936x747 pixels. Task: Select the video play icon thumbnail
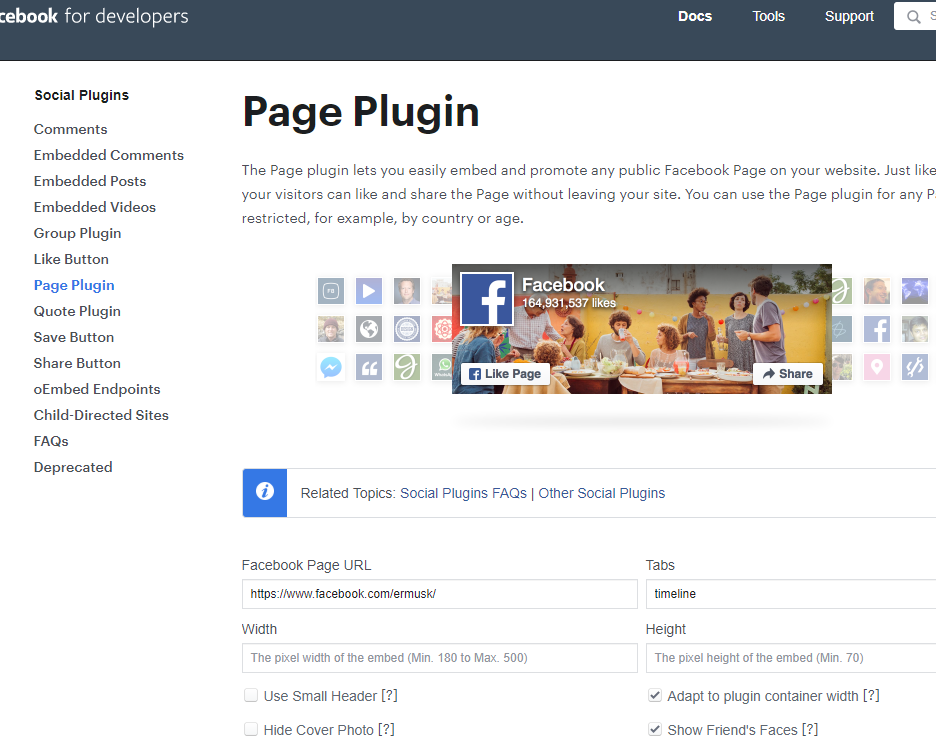click(x=368, y=290)
